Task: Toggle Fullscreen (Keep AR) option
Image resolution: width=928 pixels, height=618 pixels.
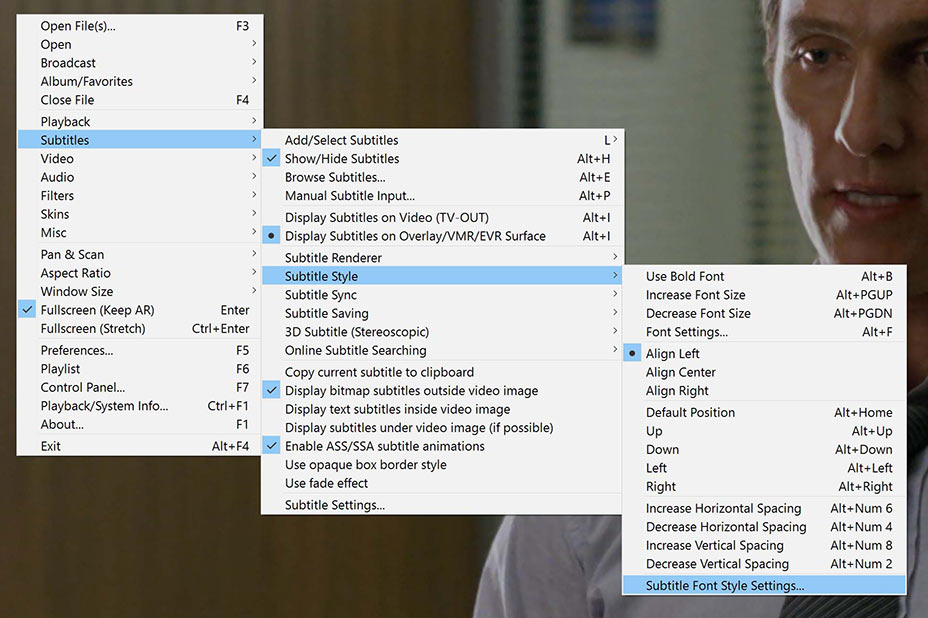Action: click(97, 310)
